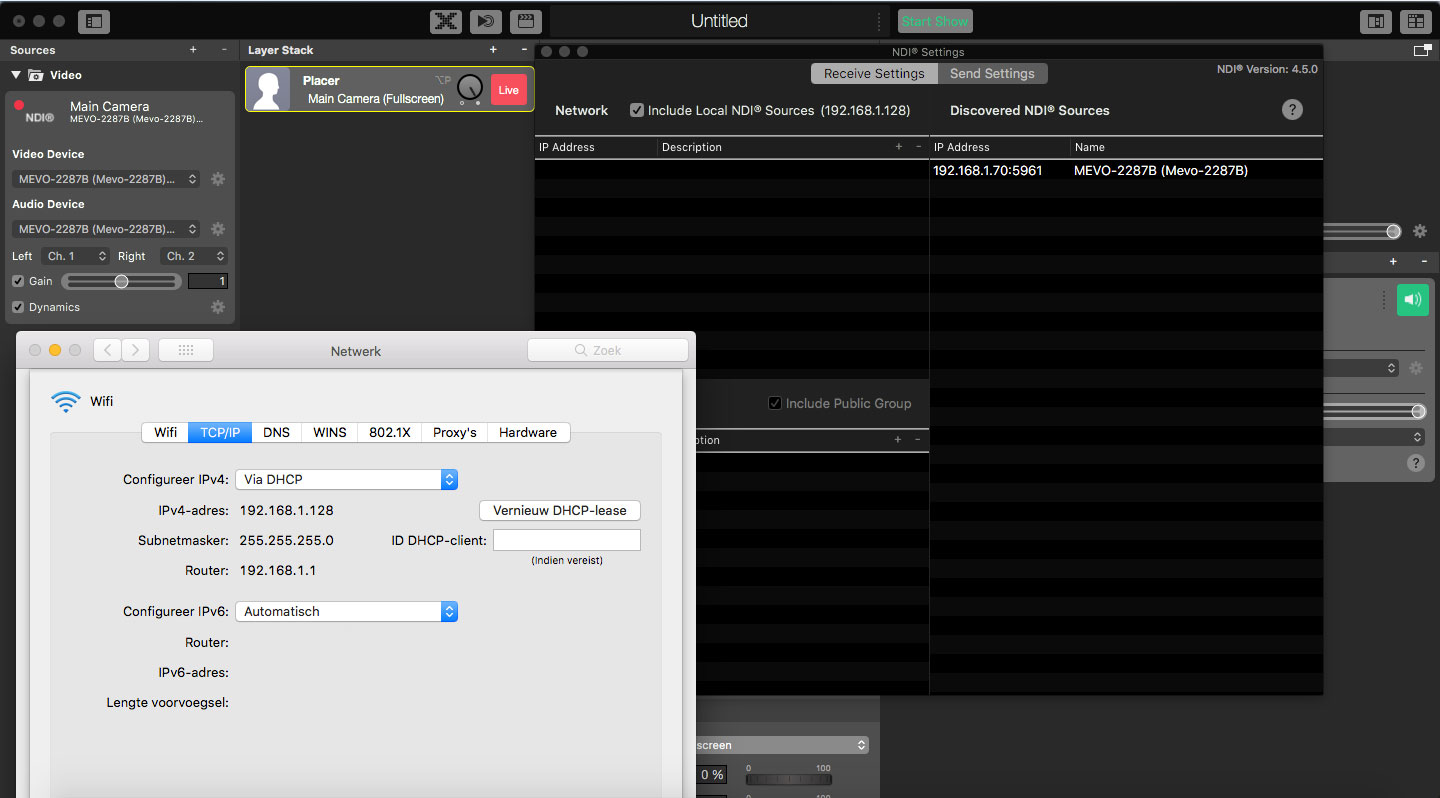
Task: Click top right slider near gear
Action: (x=1363, y=231)
